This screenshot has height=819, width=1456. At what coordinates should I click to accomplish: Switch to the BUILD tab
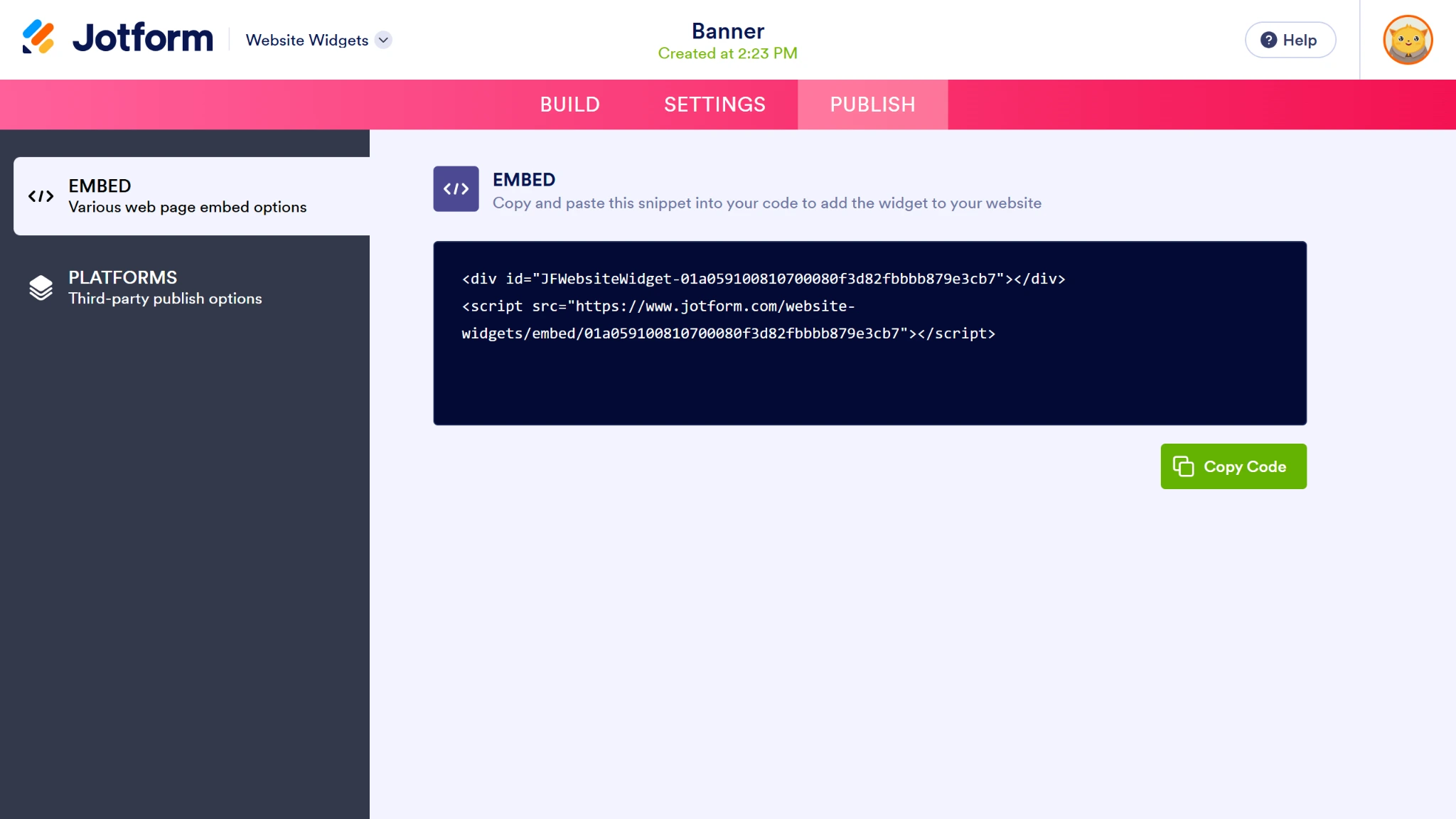pyautogui.click(x=570, y=105)
